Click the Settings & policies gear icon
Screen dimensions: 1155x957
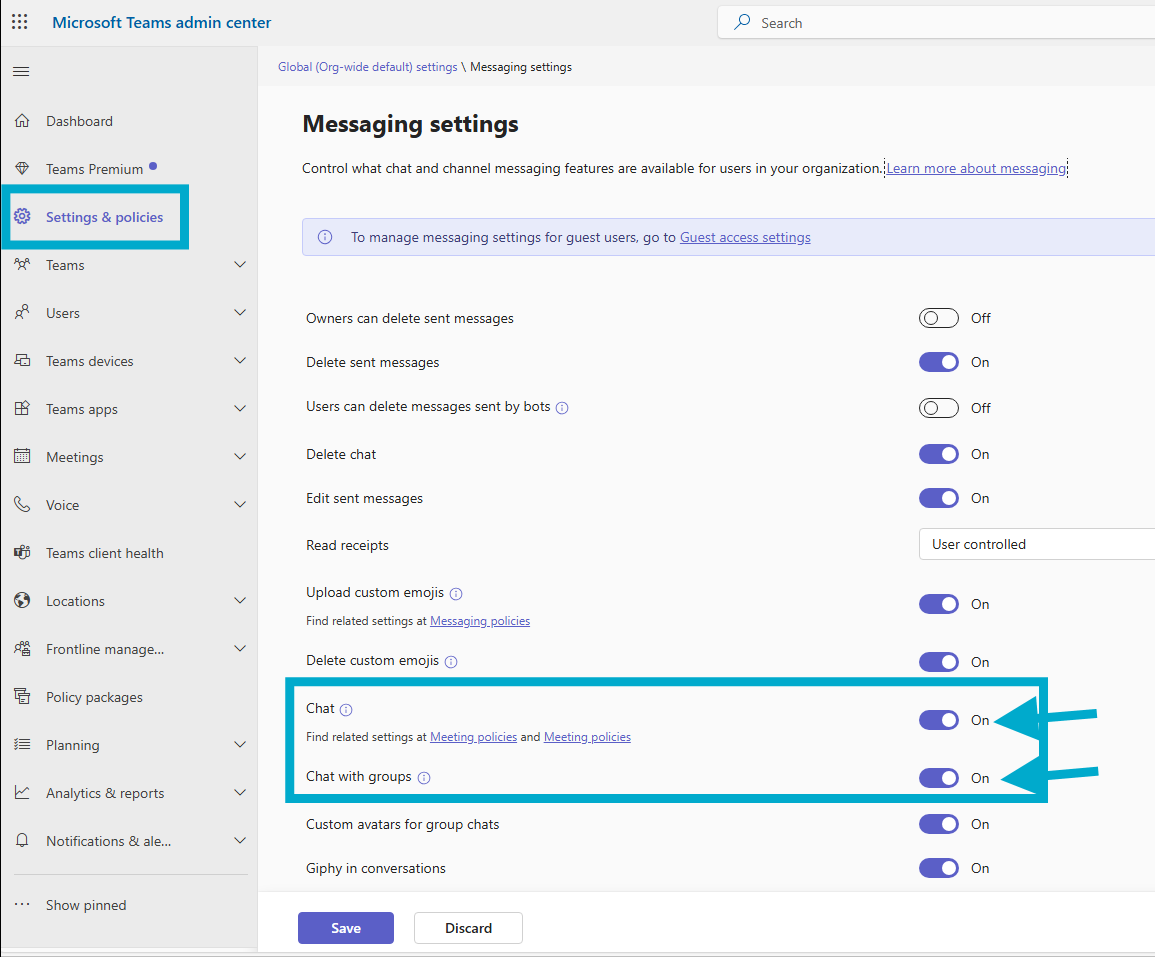click(22, 217)
